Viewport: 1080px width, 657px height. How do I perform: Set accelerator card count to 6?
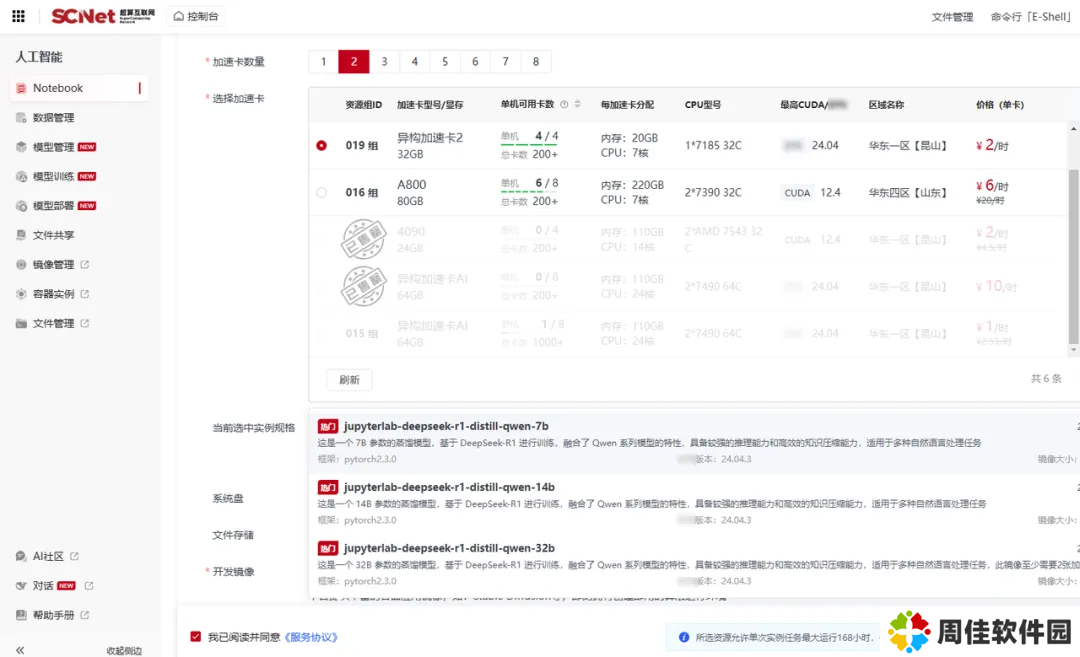475,61
